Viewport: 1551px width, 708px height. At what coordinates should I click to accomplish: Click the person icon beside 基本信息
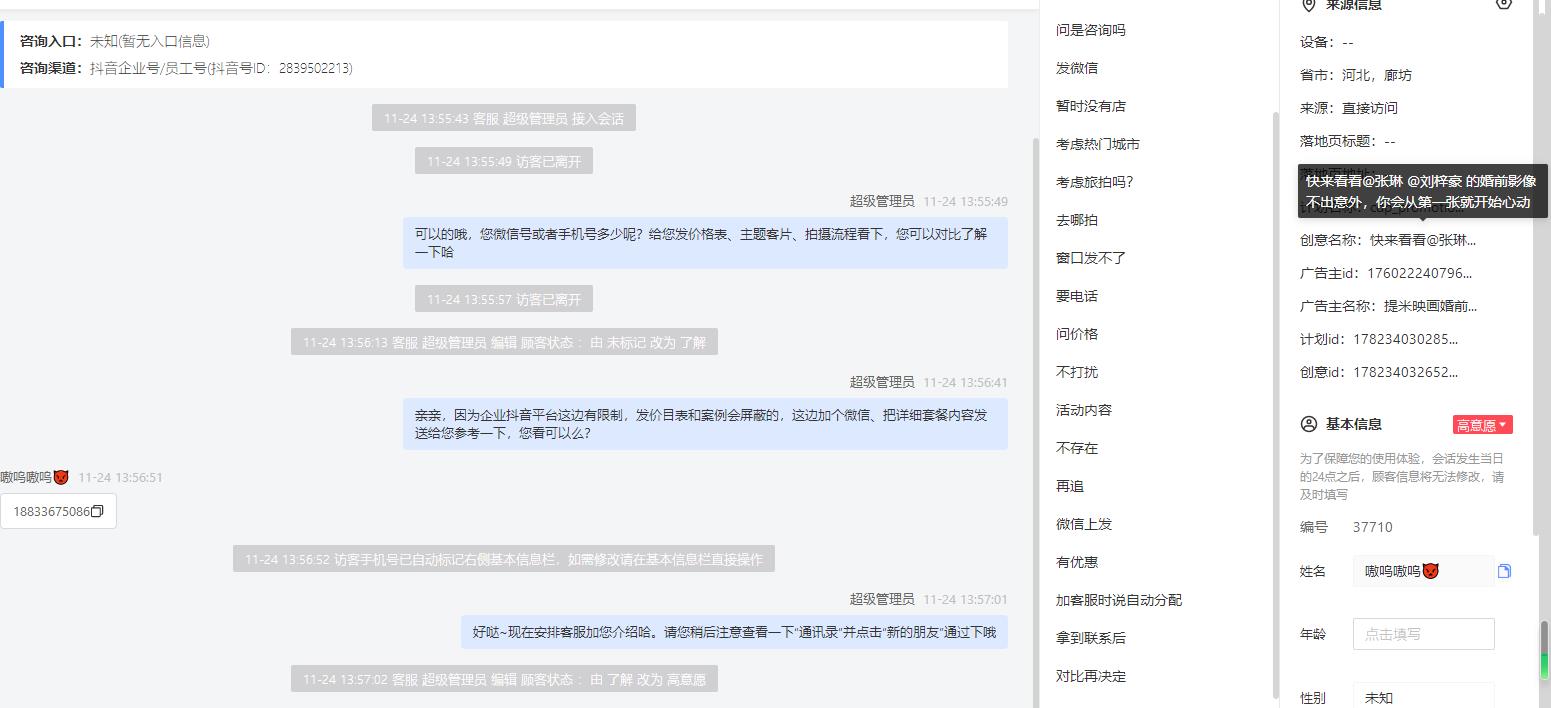[1309, 424]
